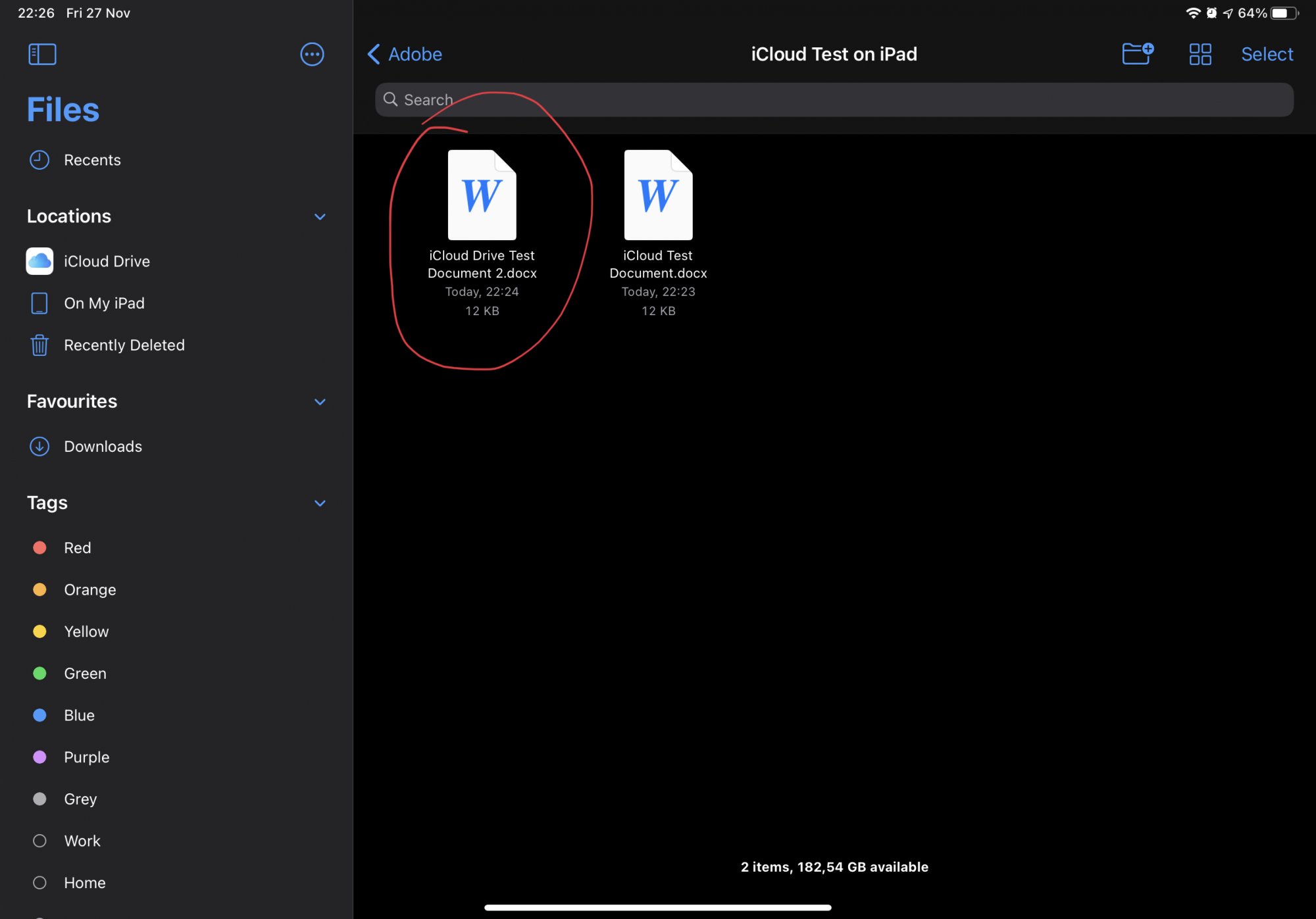
Task: Switch view using the grid icon
Action: (x=1200, y=54)
